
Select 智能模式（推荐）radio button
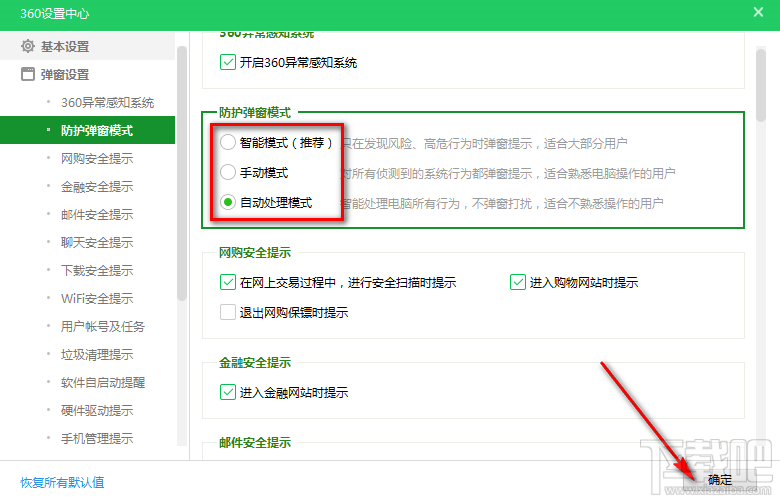228,142
